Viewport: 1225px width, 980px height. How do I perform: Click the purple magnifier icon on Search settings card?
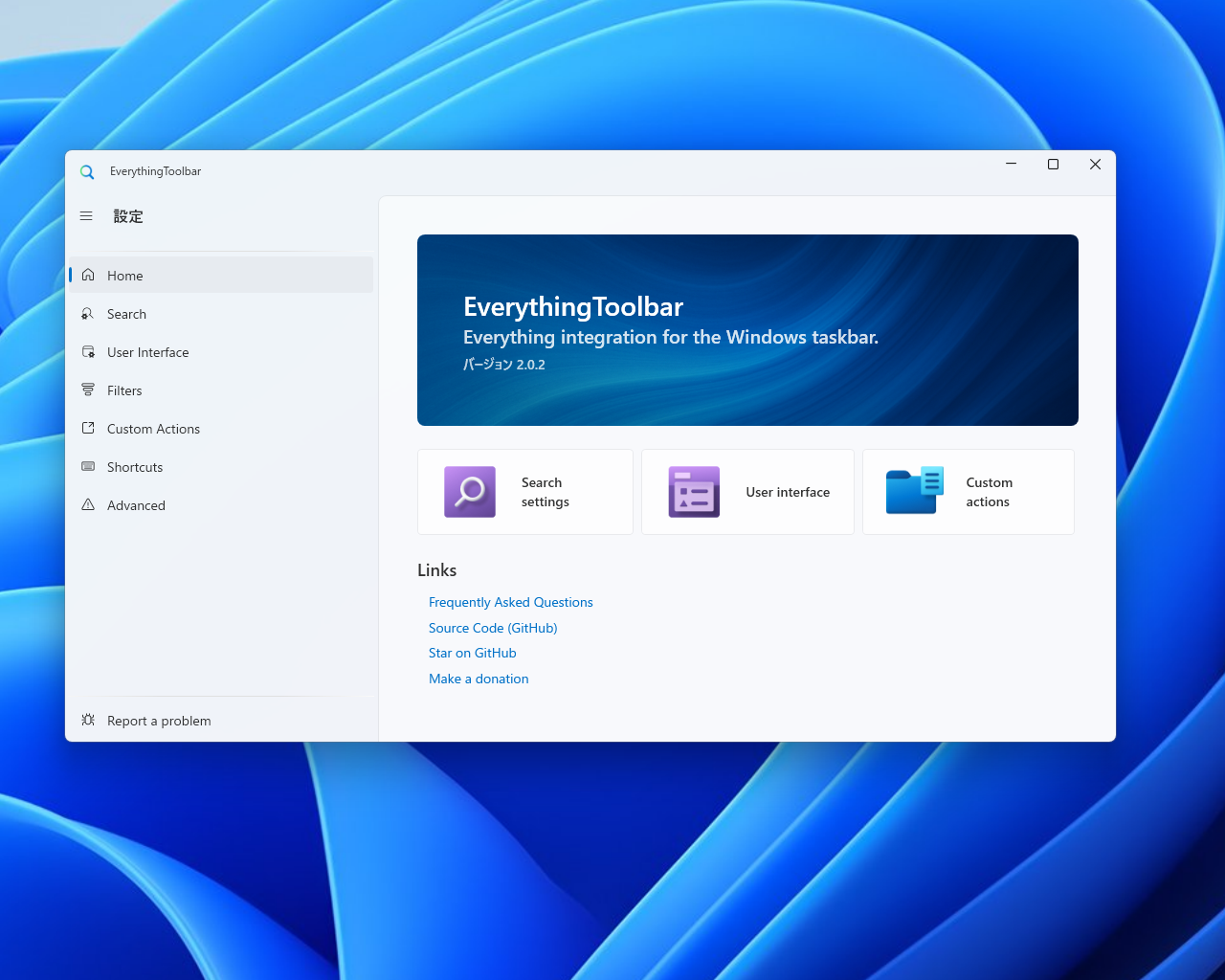(x=470, y=491)
